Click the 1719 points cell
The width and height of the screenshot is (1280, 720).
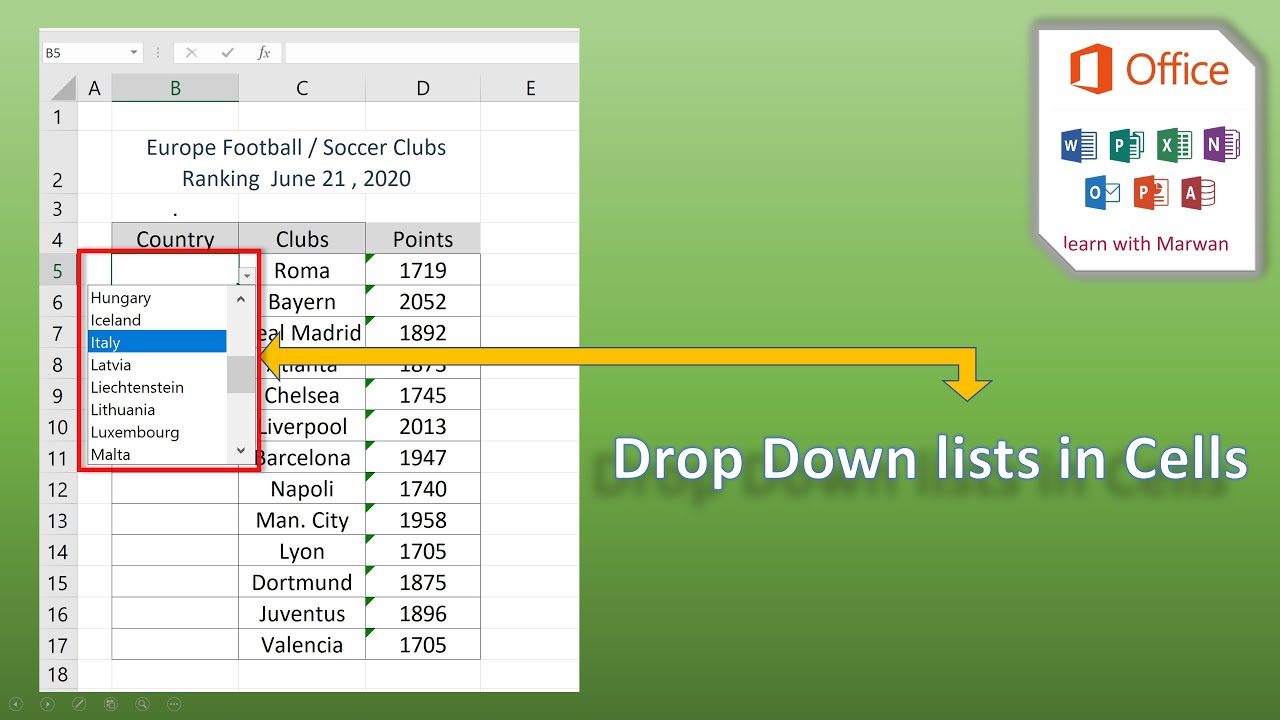pos(423,270)
